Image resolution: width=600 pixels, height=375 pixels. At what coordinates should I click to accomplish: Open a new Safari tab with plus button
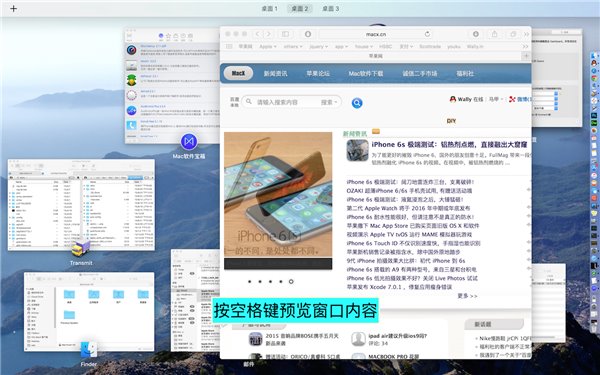[x=526, y=56]
